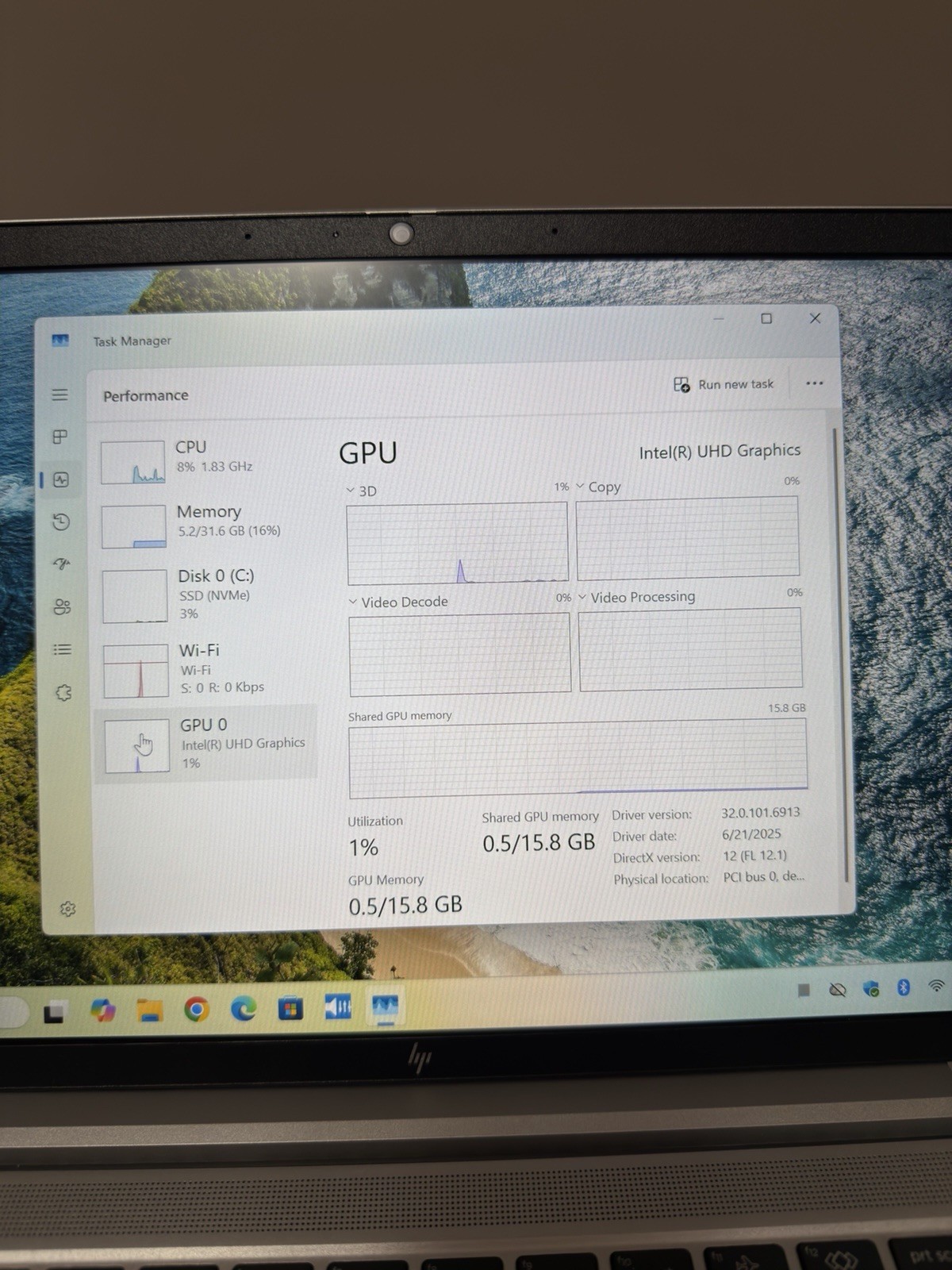The height and width of the screenshot is (1270, 952).
Task: Select the Performance page icon in sidebar
Action: tap(61, 479)
